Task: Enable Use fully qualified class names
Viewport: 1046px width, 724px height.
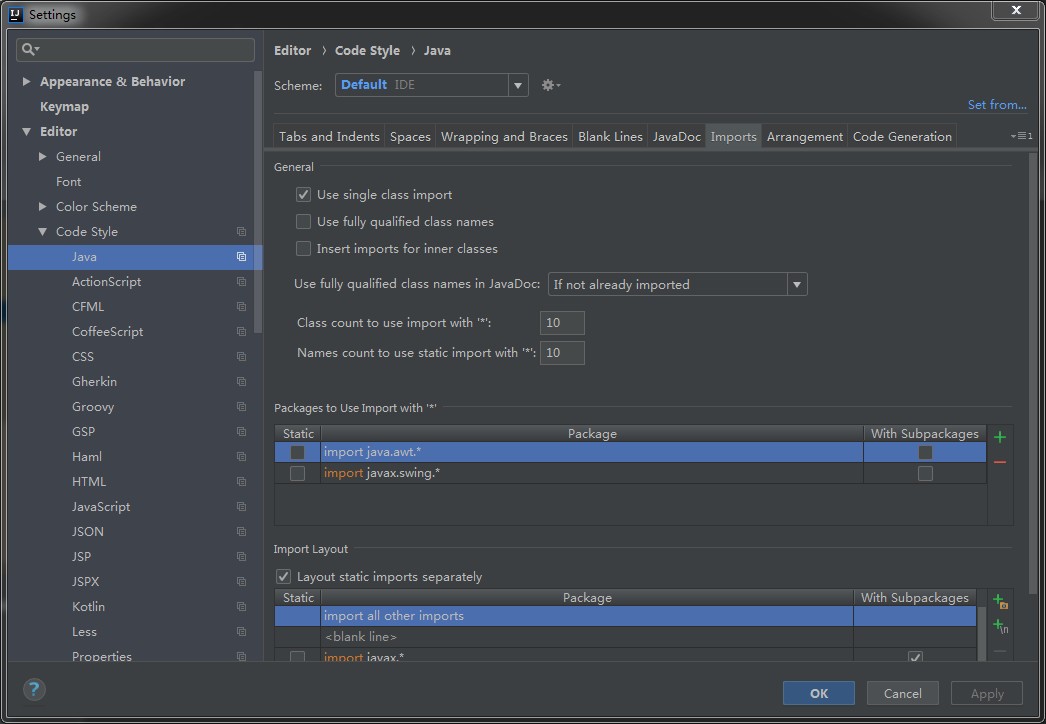Action: 304,222
